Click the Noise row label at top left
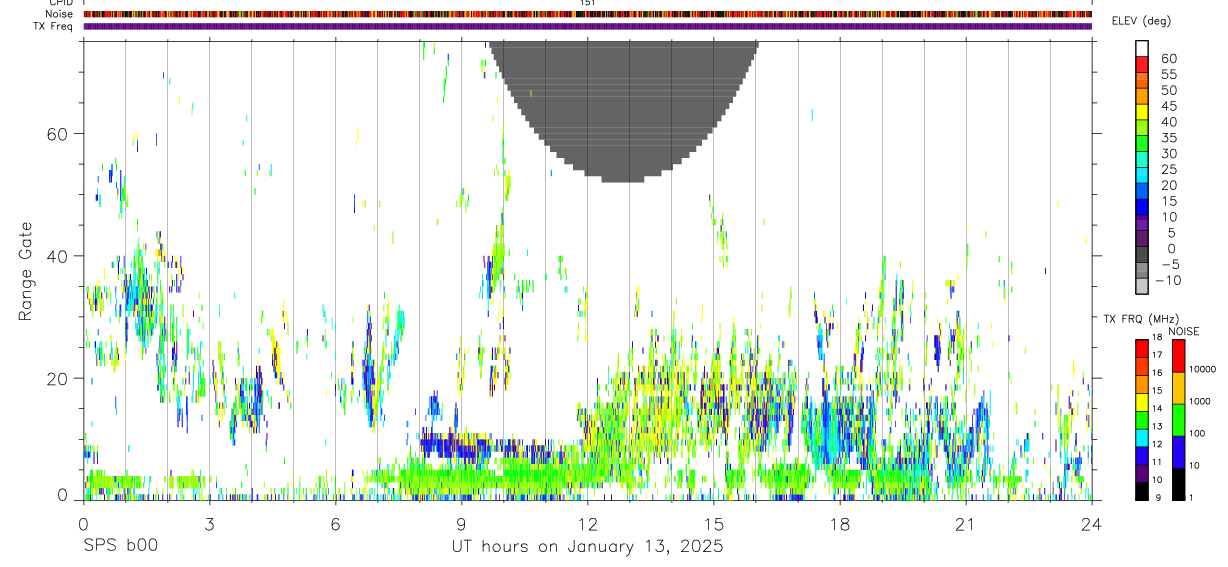1228x567 pixels. point(59,14)
